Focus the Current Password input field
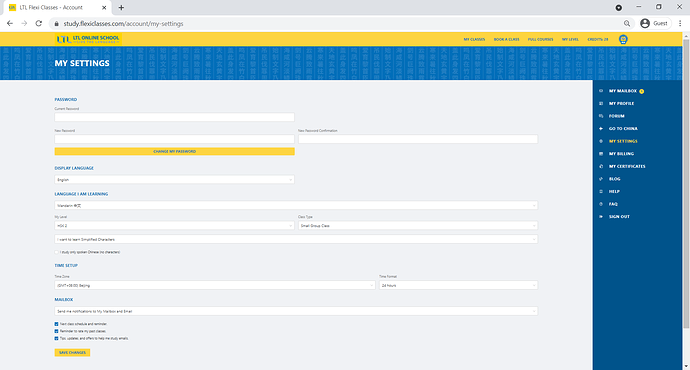Viewport: 690px width, 370px height. click(x=174, y=117)
